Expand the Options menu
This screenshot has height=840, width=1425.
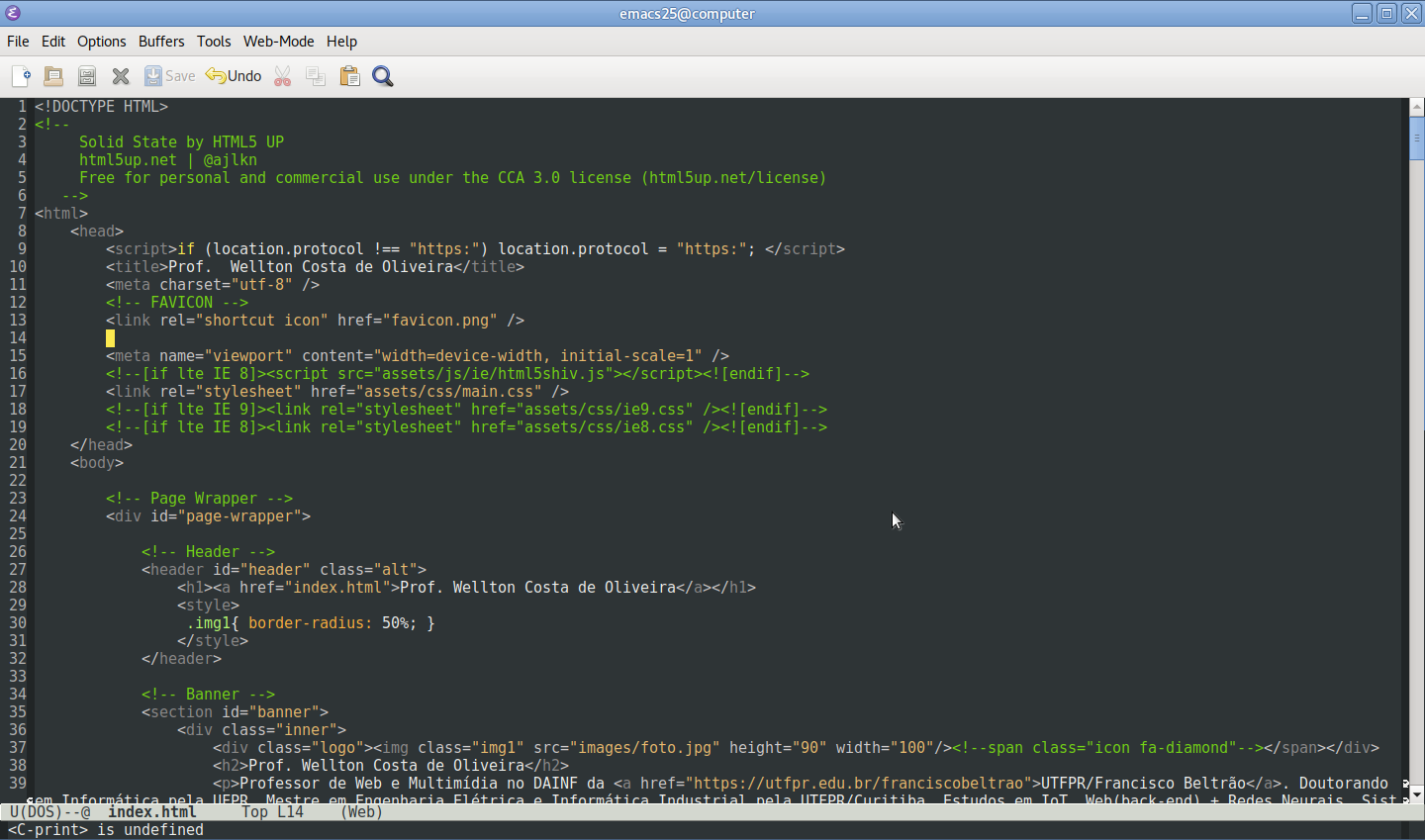102,42
